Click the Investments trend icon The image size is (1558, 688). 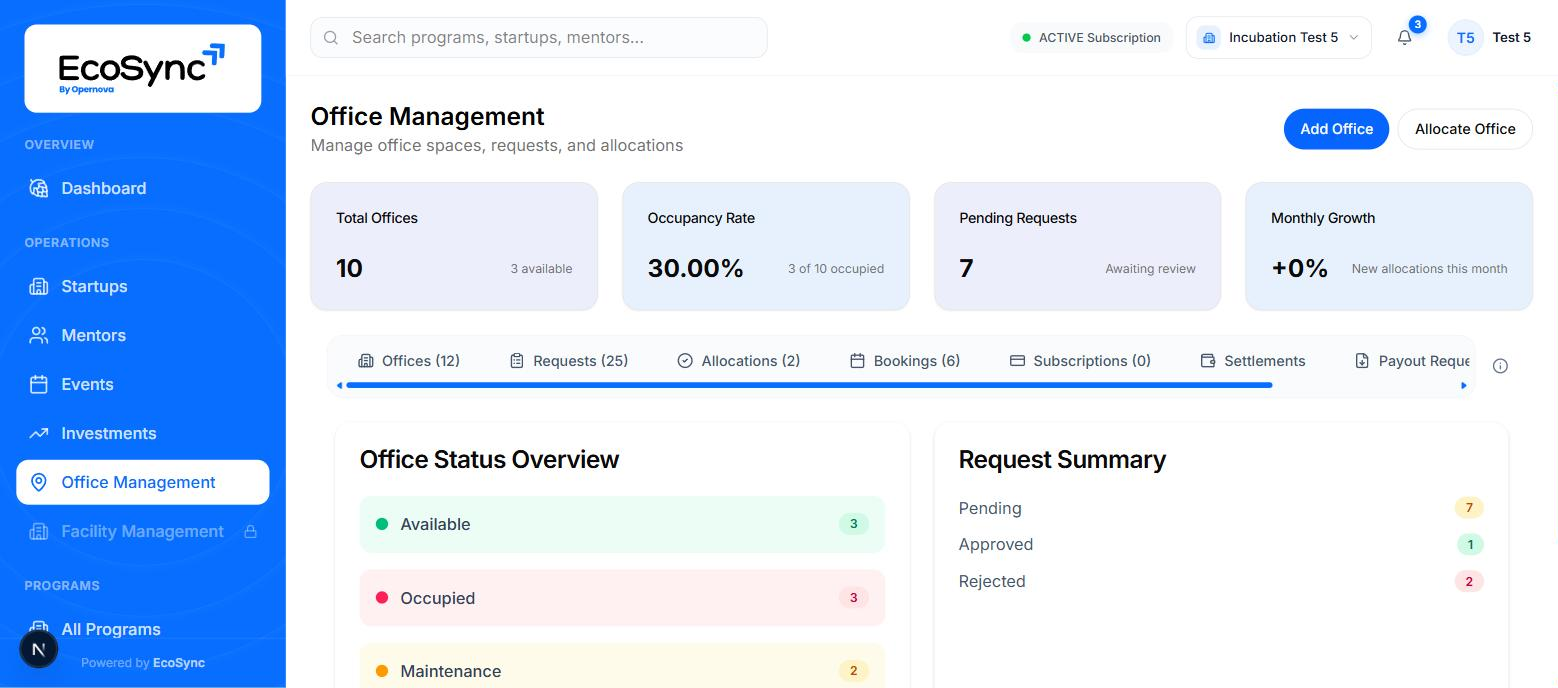(x=39, y=433)
